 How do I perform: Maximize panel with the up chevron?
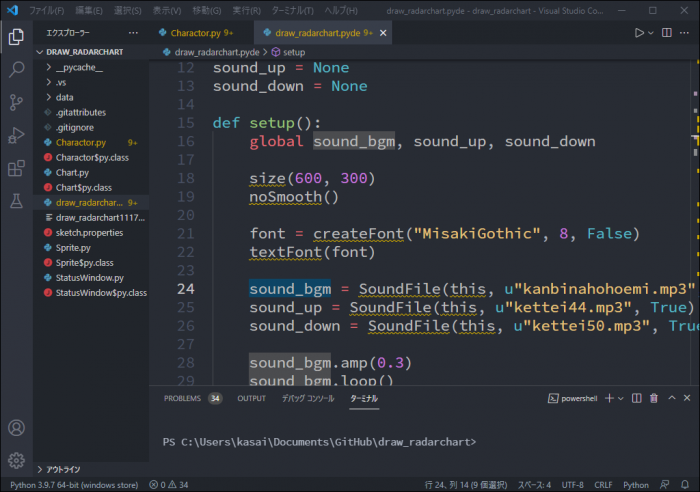tap(670, 398)
